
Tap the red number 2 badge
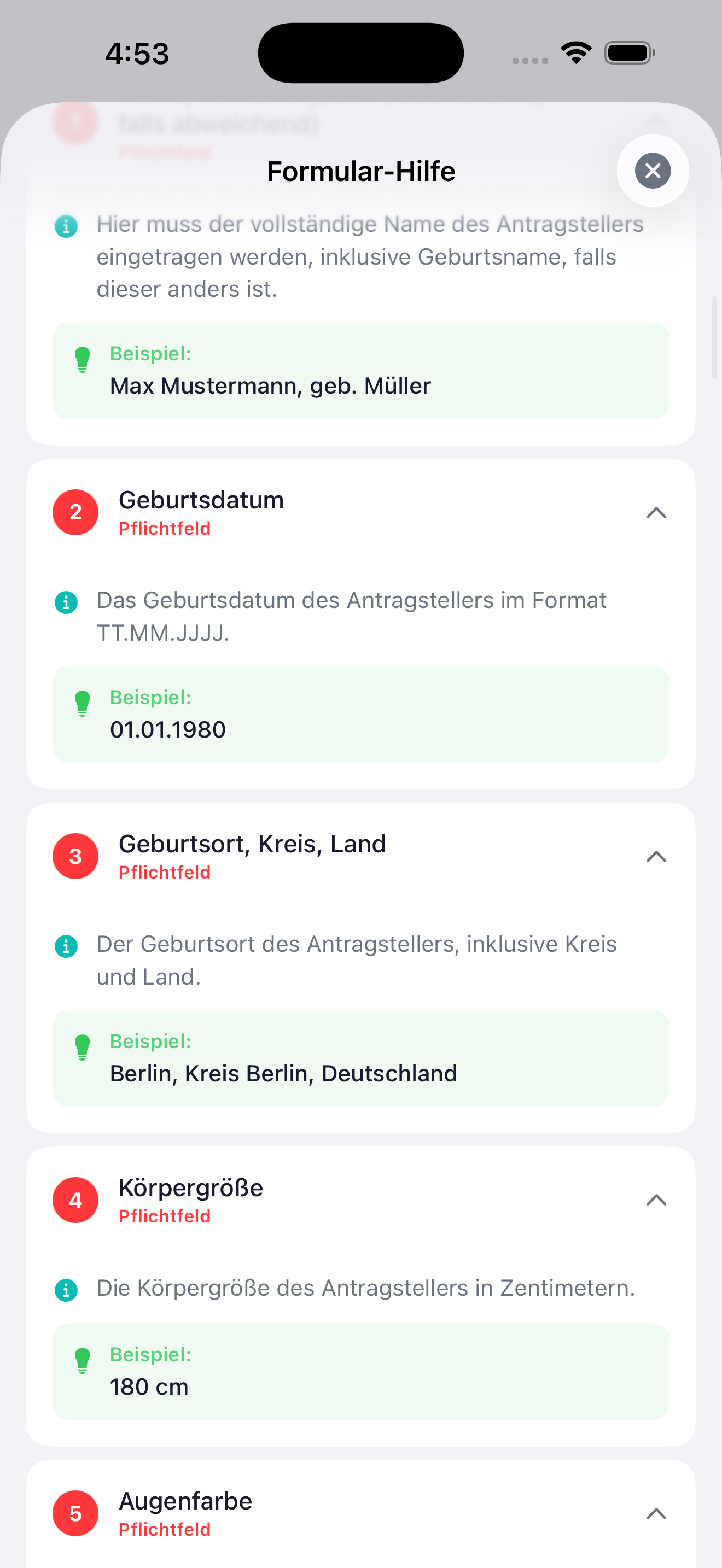click(75, 512)
